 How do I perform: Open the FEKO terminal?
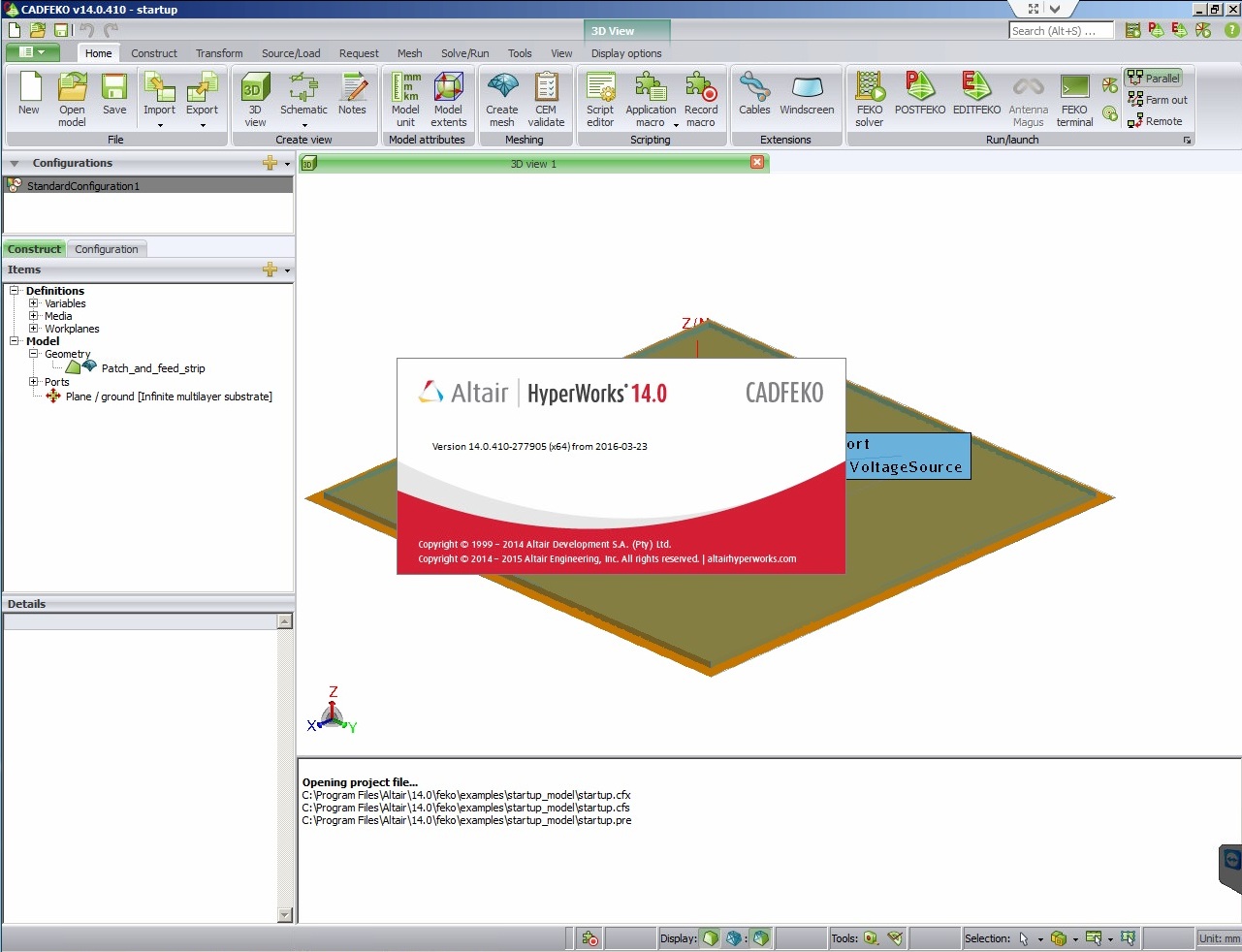coord(1074,99)
